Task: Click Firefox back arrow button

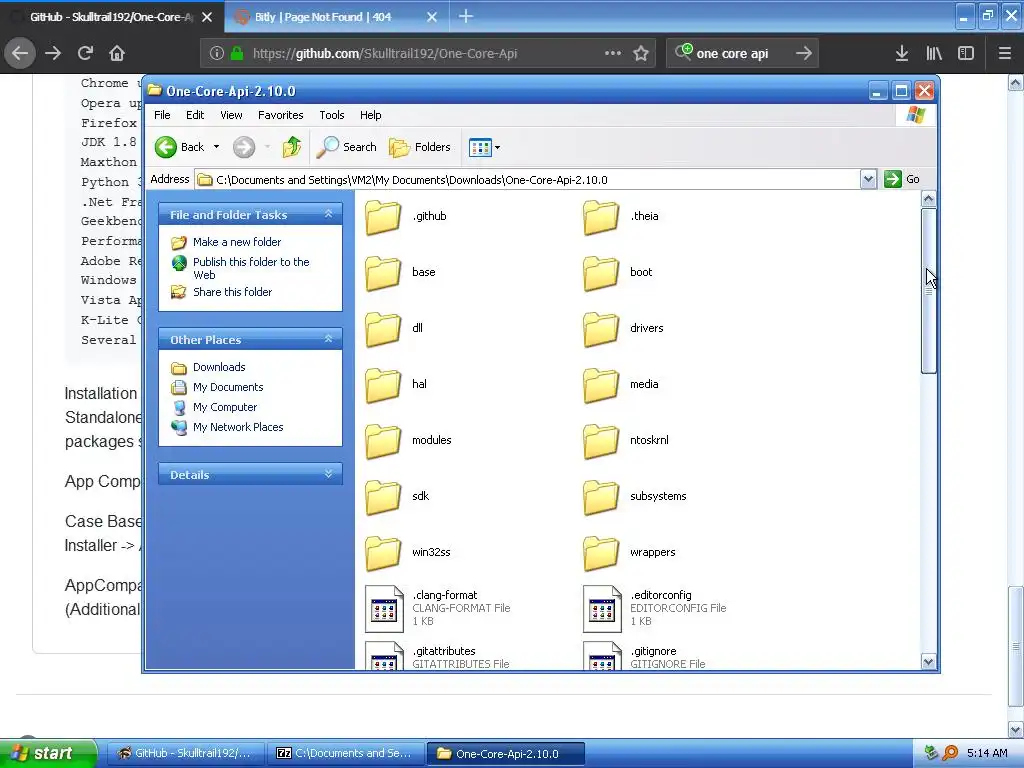Action: click(x=20, y=53)
